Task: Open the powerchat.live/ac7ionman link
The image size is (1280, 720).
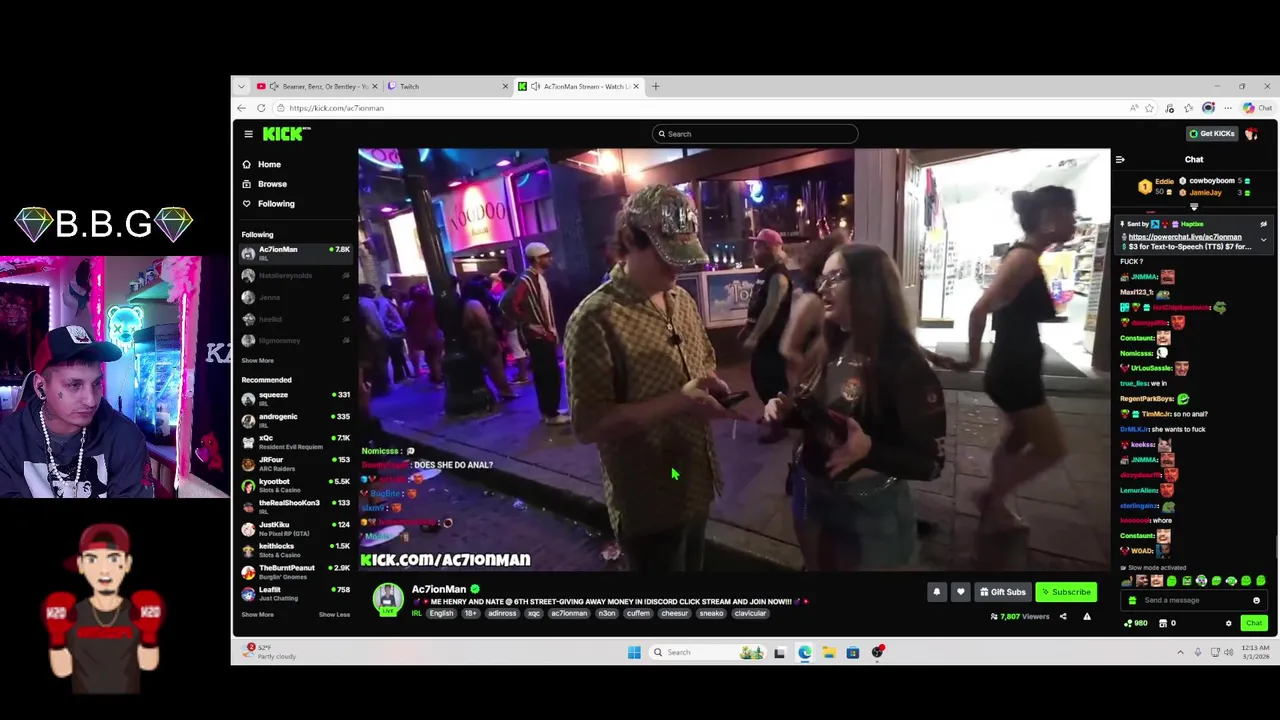Action: point(1185,238)
